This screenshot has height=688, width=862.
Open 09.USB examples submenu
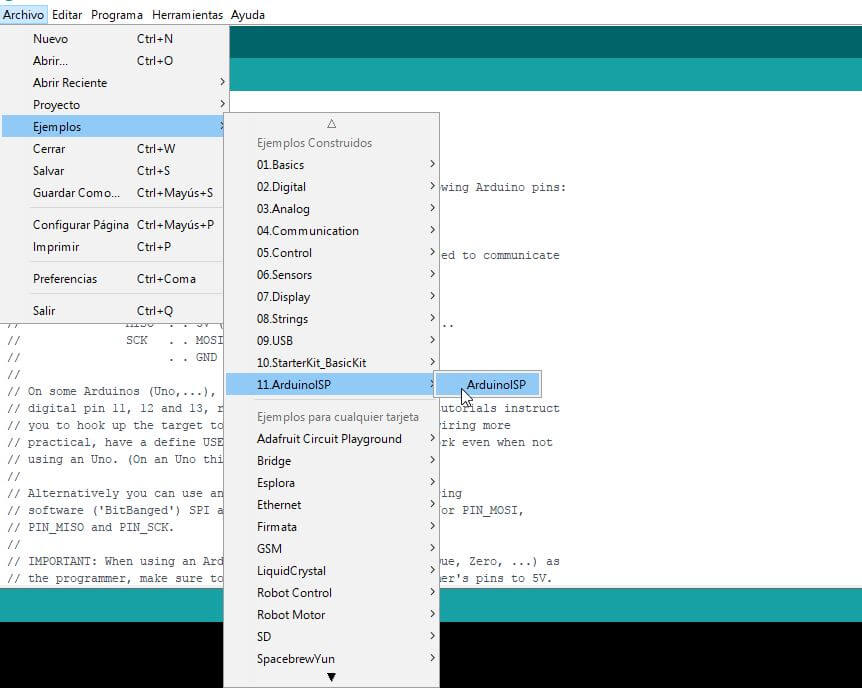(331, 341)
